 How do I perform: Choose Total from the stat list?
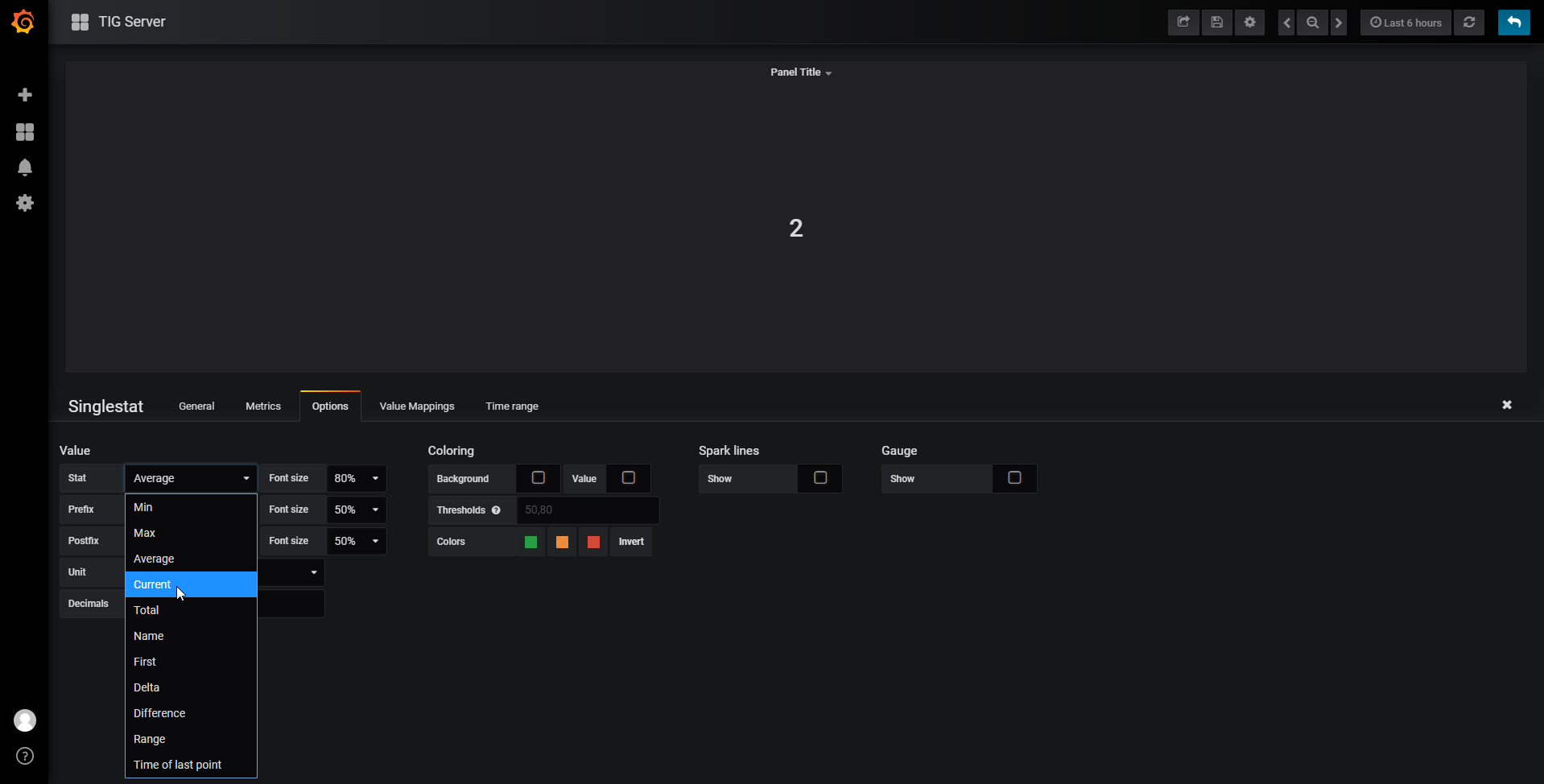coord(191,610)
